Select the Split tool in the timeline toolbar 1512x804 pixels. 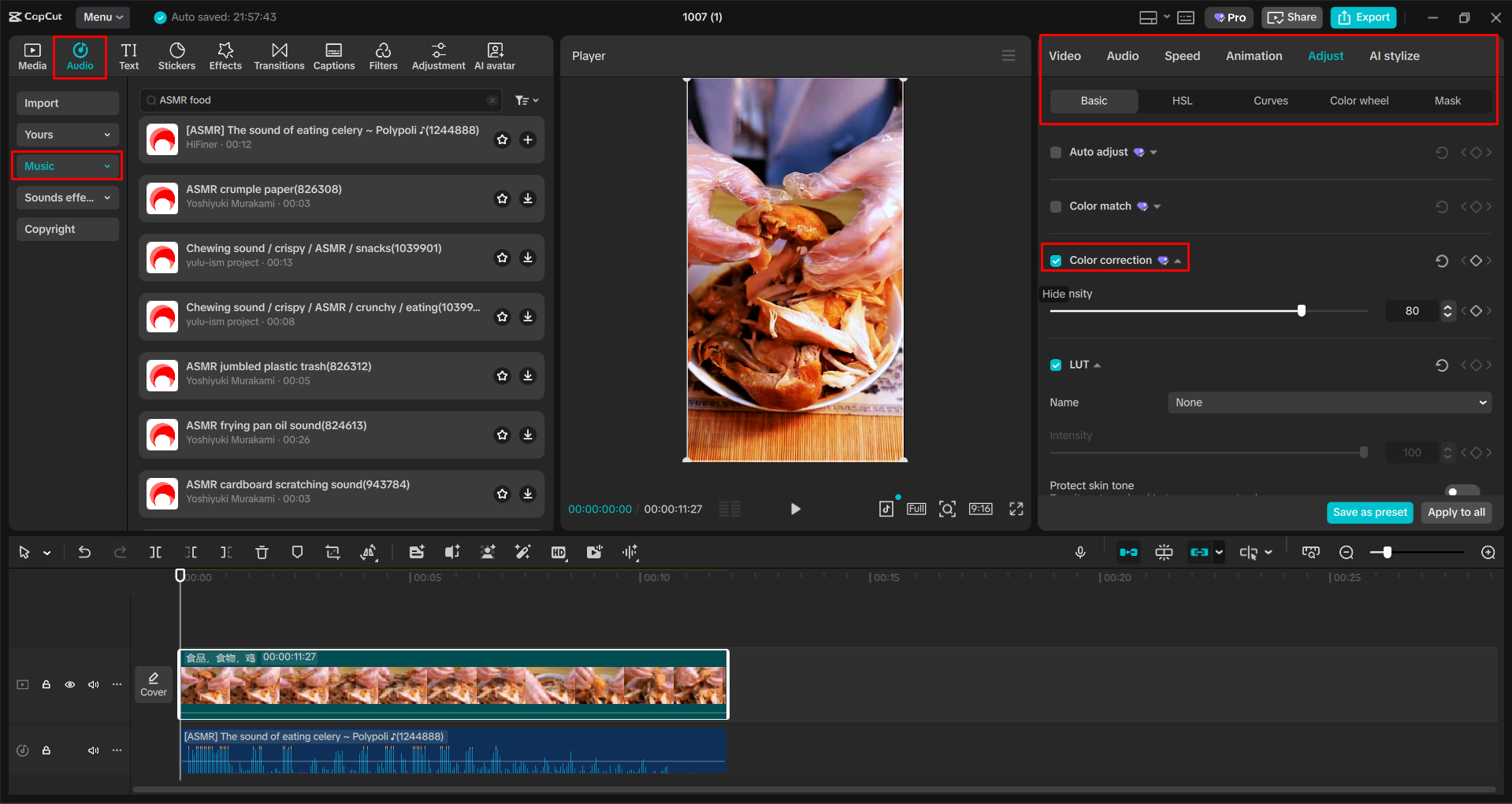click(155, 552)
